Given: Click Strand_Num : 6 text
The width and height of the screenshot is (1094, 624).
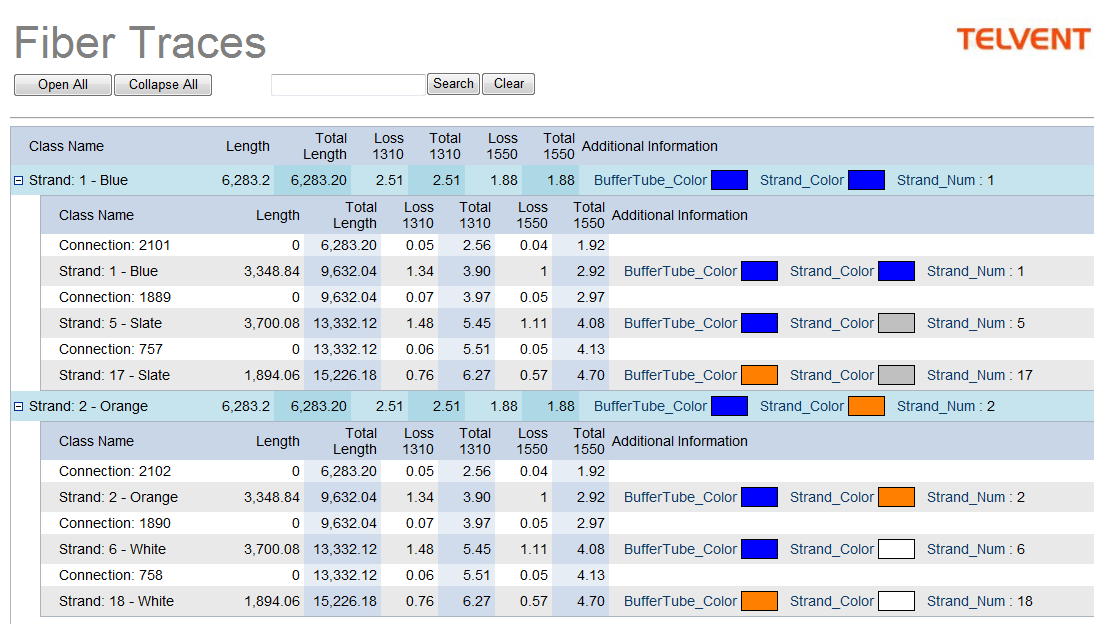Looking at the screenshot, I should 975,549.
